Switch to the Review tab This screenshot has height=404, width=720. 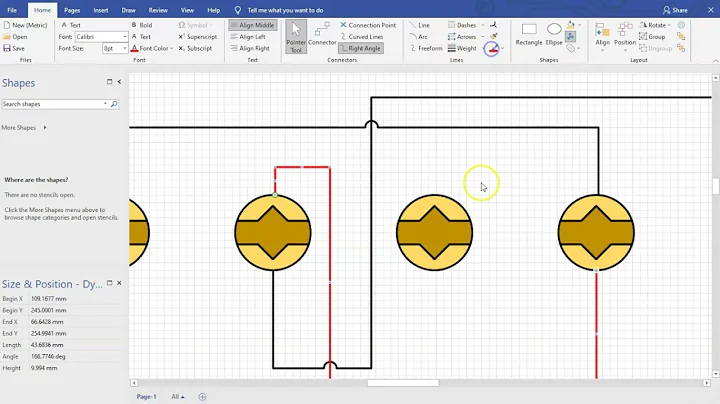pyautogui.click(x=158, y=10)
